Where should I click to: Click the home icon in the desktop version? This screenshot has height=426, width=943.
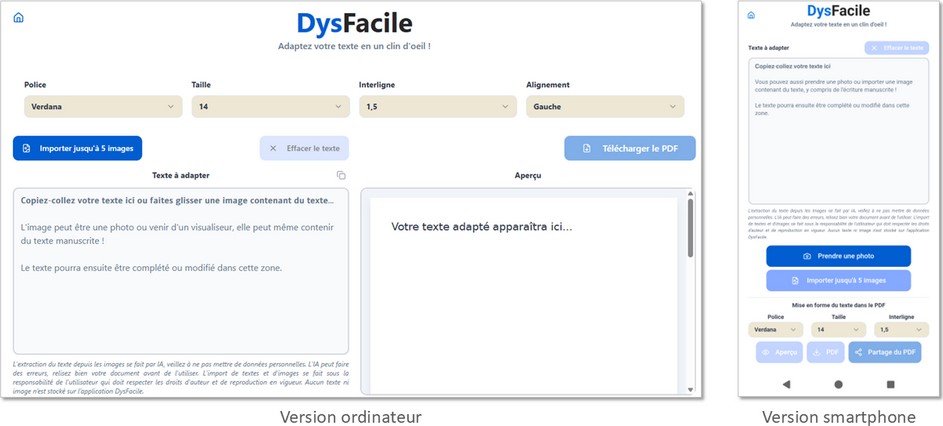[18, 18]
